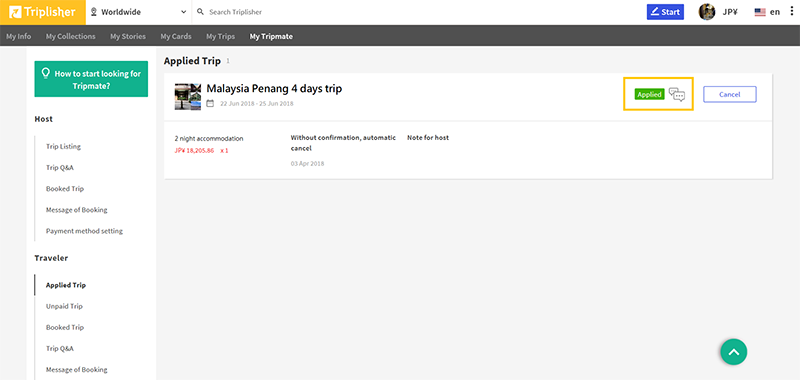800x380 pixels.
Task: Click the 2 night accommodation label
Action: click(x=209, y=138)
